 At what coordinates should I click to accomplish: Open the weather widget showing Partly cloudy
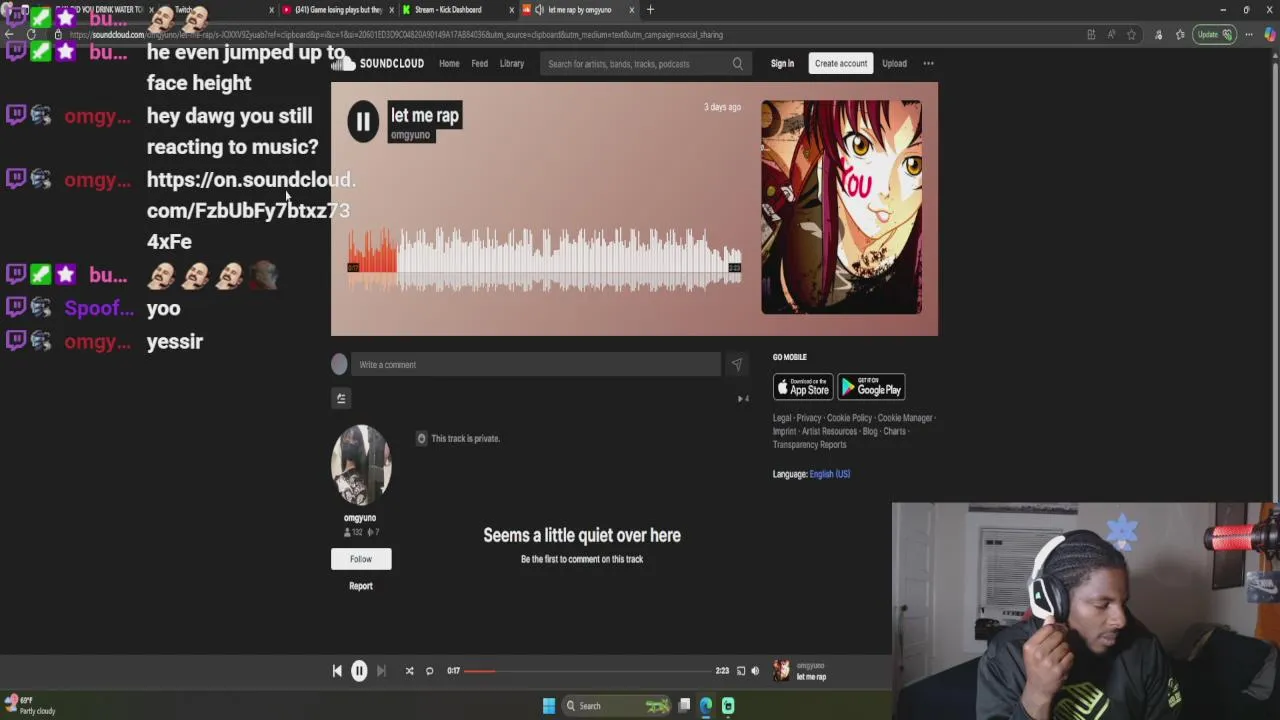click(x=30, y=706)
